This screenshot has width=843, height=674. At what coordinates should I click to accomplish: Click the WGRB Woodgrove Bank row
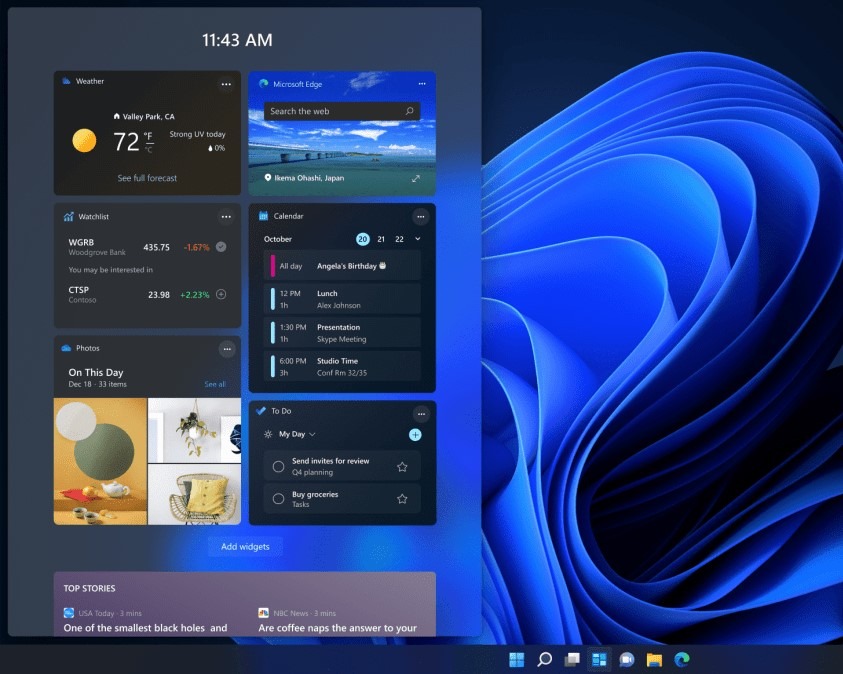147,247
